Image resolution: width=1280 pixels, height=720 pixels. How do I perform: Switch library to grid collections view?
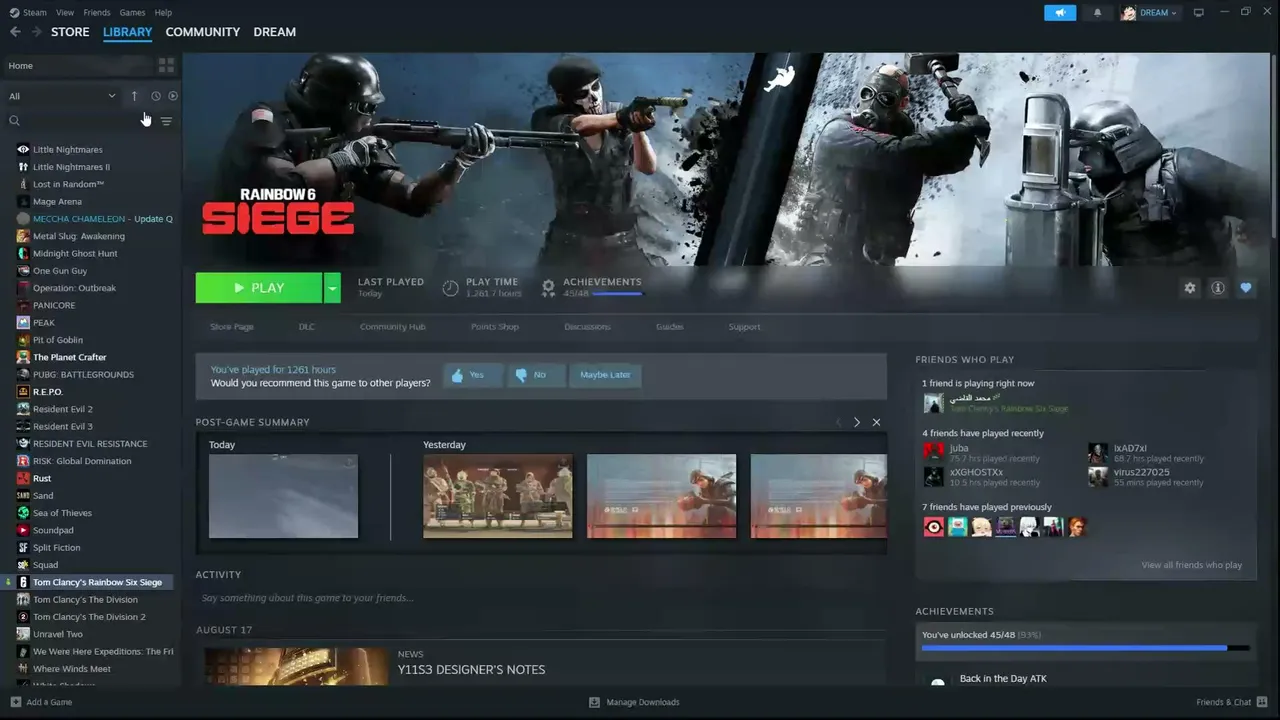166,65
